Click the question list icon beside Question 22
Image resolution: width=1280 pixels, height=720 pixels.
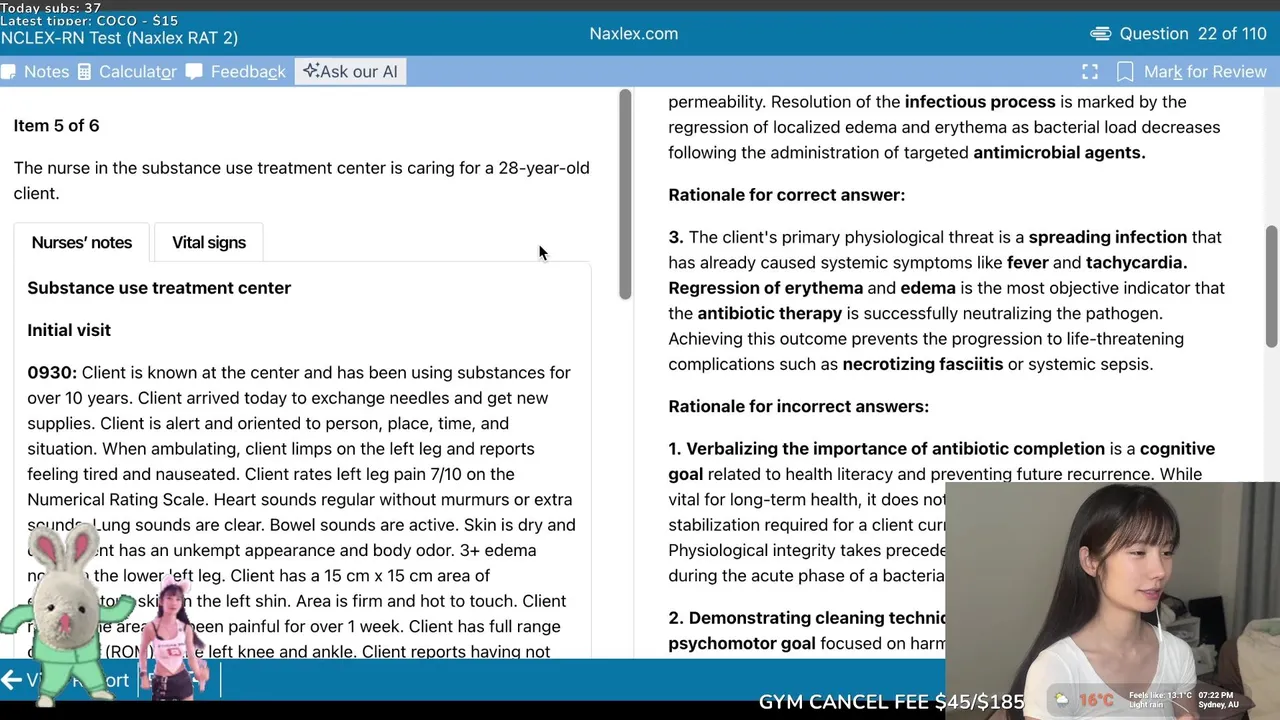(1100, 34)
